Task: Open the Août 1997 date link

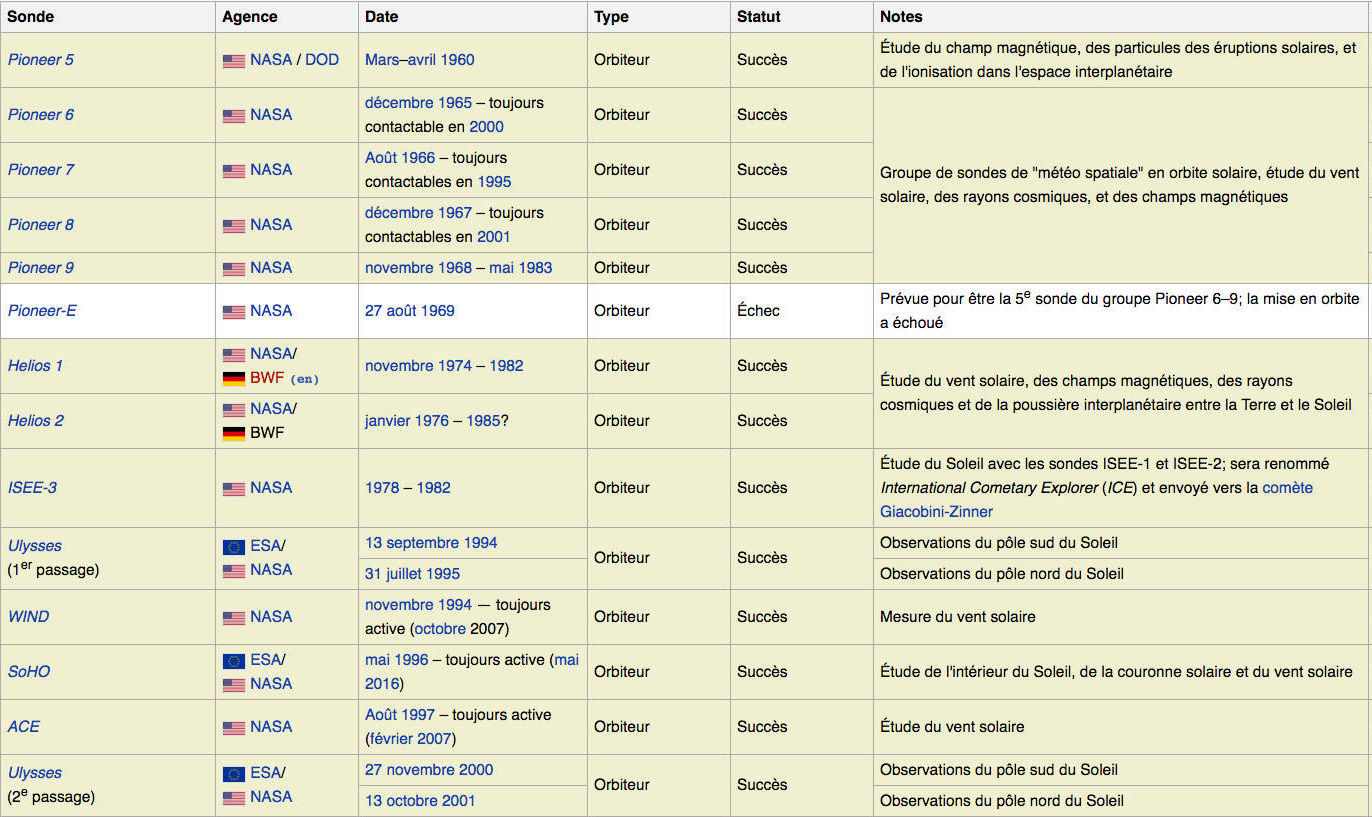Action: click(x=400, y=715)
